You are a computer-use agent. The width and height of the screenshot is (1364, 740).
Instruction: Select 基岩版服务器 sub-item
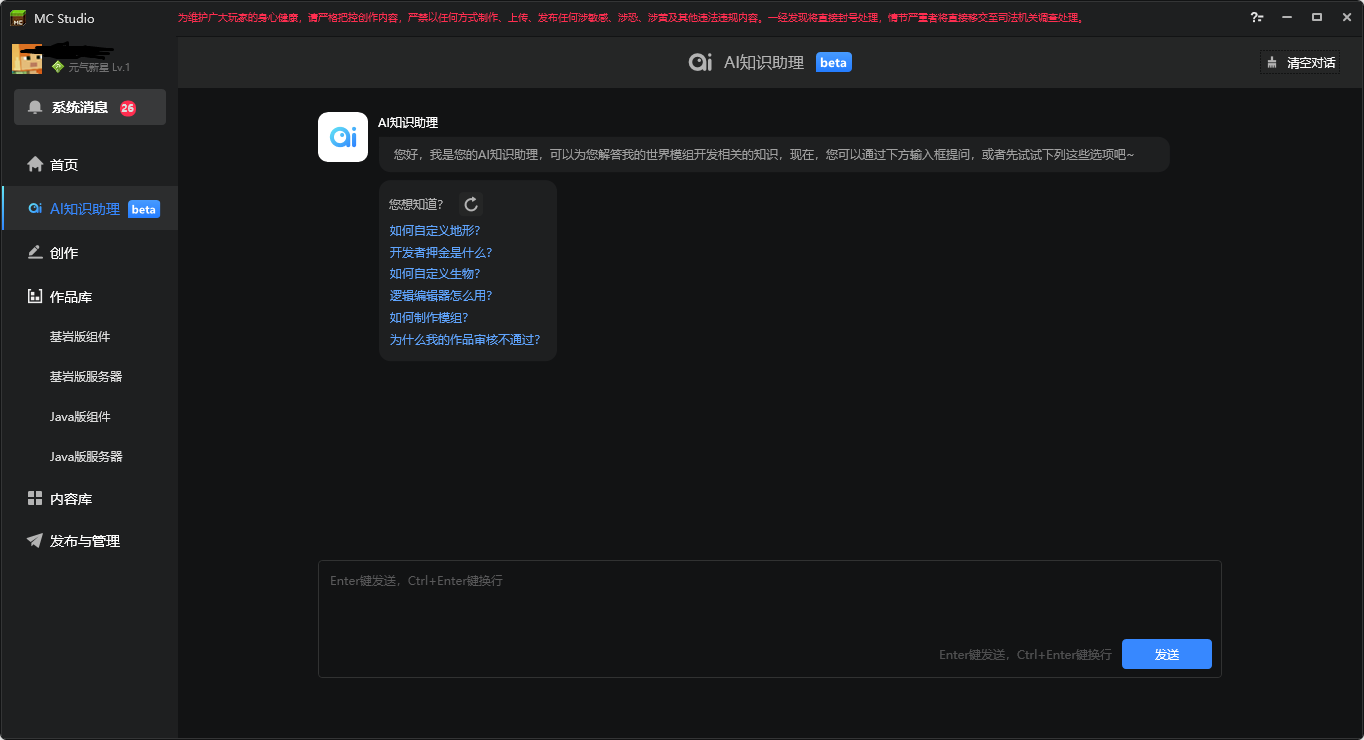[x=86, y=377]
